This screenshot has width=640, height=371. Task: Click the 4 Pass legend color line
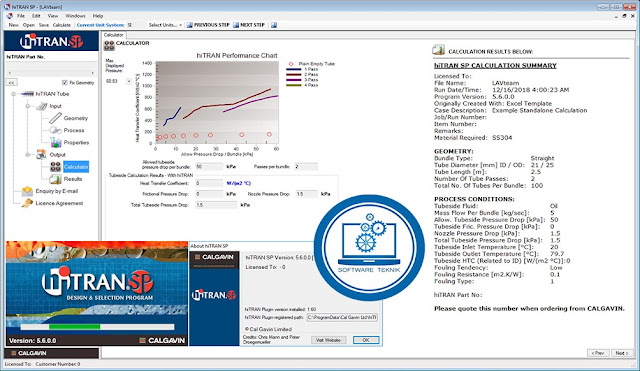coord(294,85)
